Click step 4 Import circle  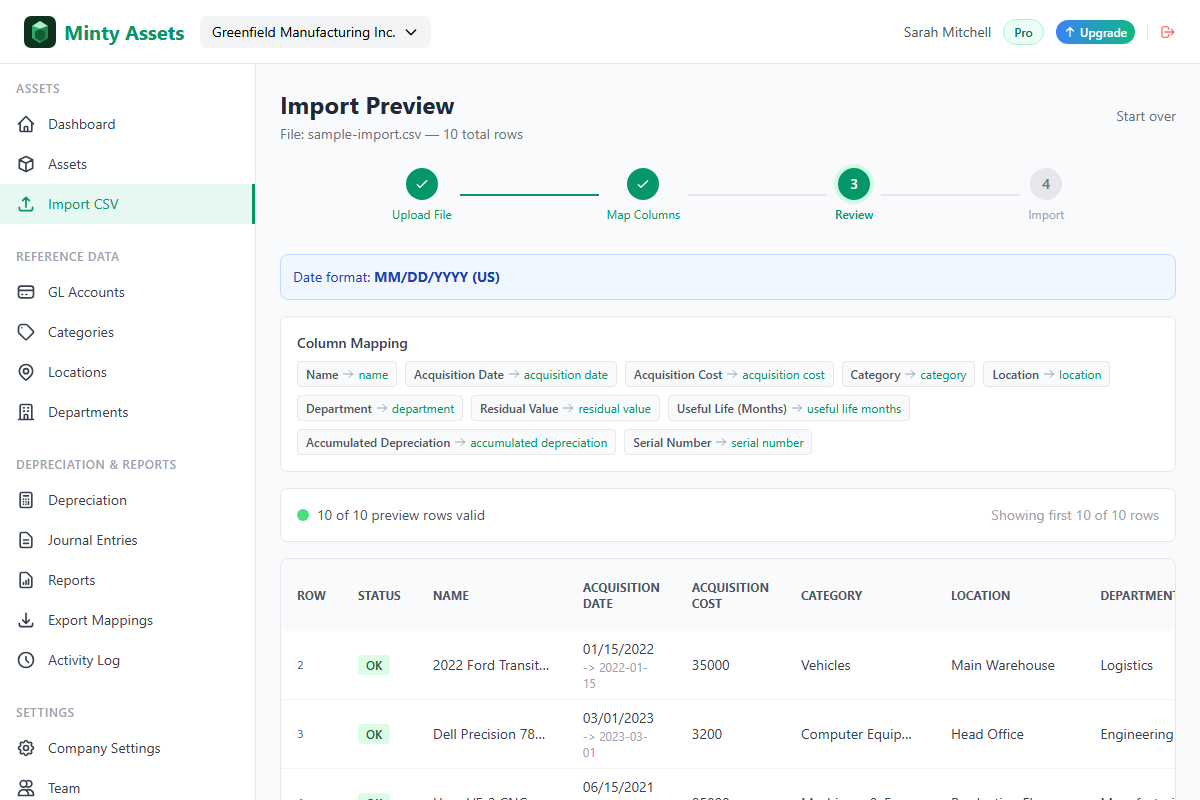[x=1046, y=184]
